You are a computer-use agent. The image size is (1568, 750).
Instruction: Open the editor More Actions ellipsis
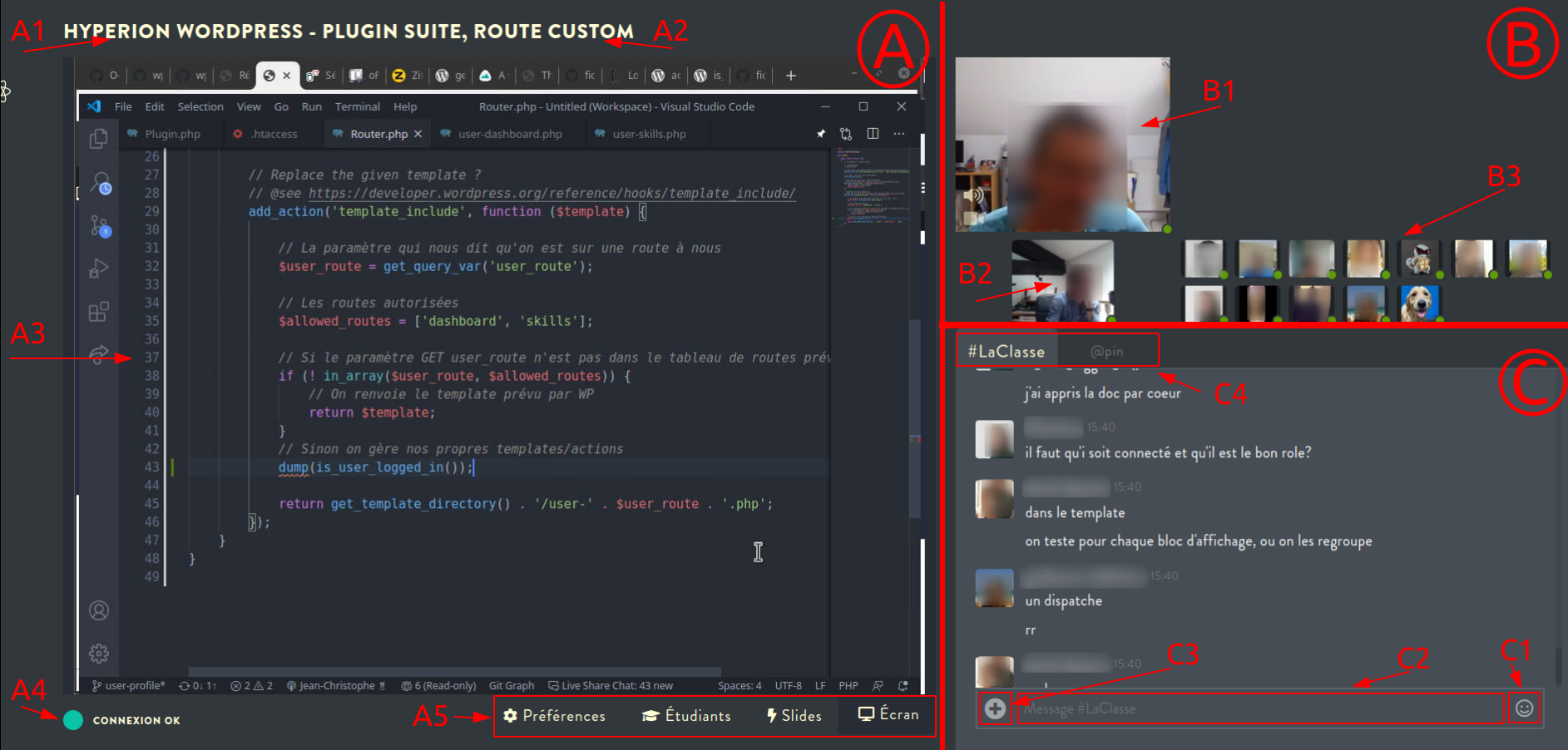(x=899, y=134)
